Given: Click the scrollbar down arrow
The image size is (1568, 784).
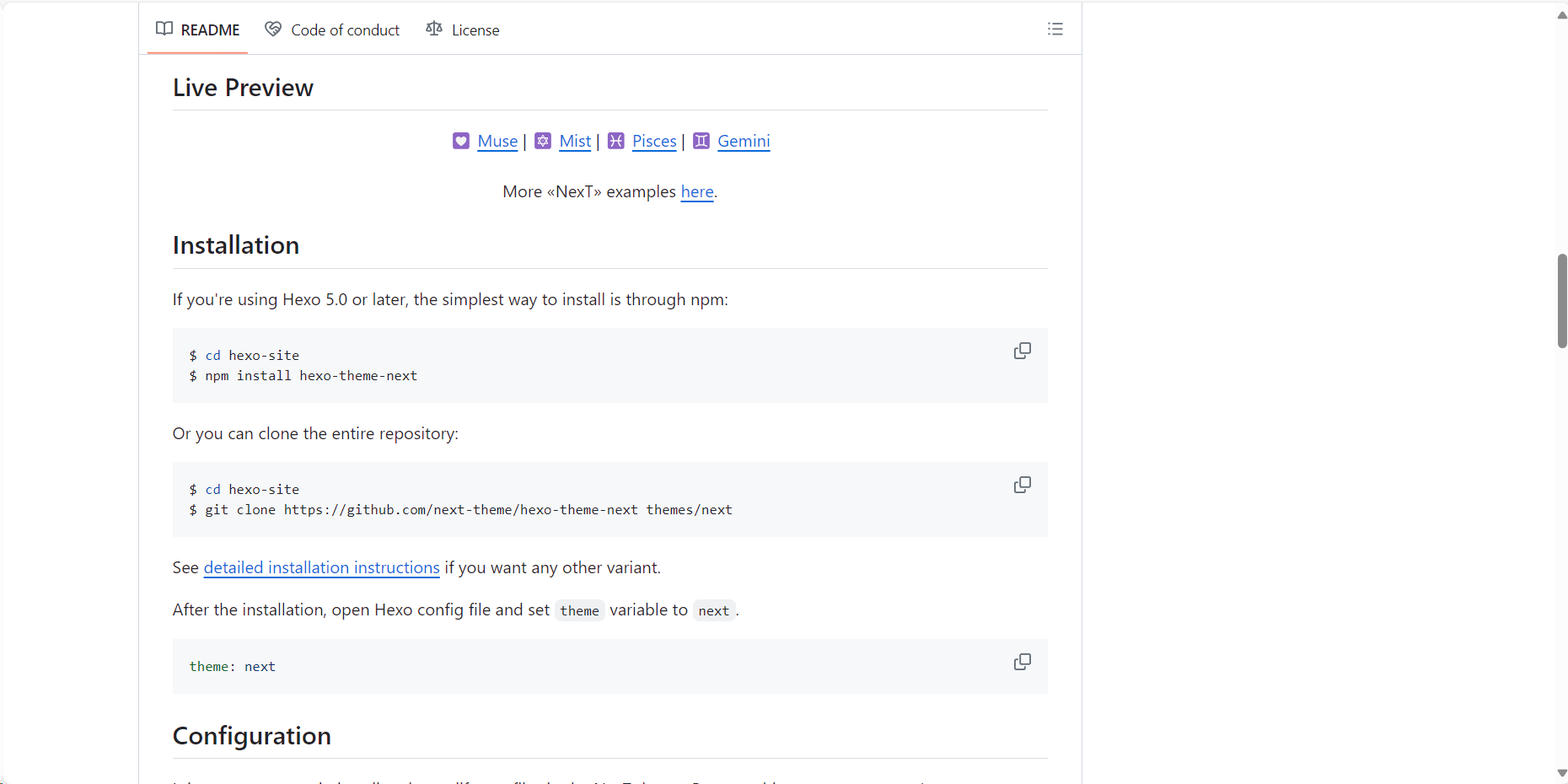Looking at the screenshot, I should (x=1562, y=773).
